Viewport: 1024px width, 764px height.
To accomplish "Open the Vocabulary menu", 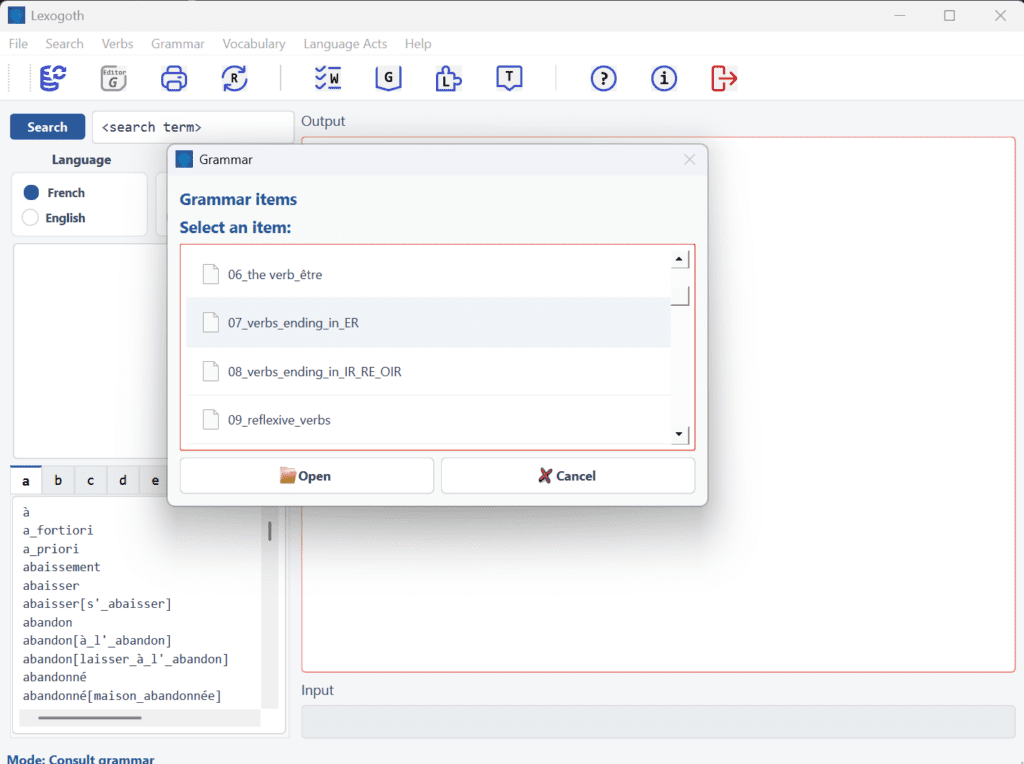I will pos(253,44).
